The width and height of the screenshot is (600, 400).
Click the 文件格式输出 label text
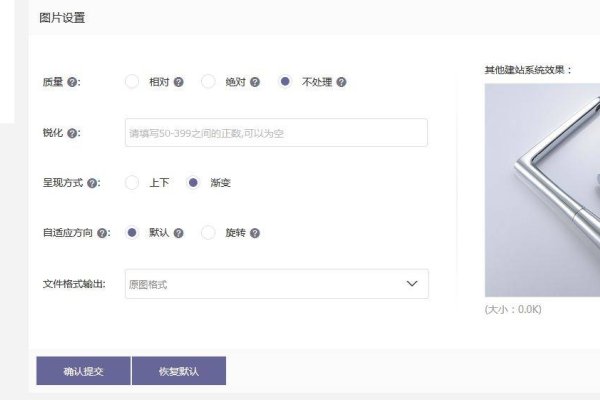(74, 284)
